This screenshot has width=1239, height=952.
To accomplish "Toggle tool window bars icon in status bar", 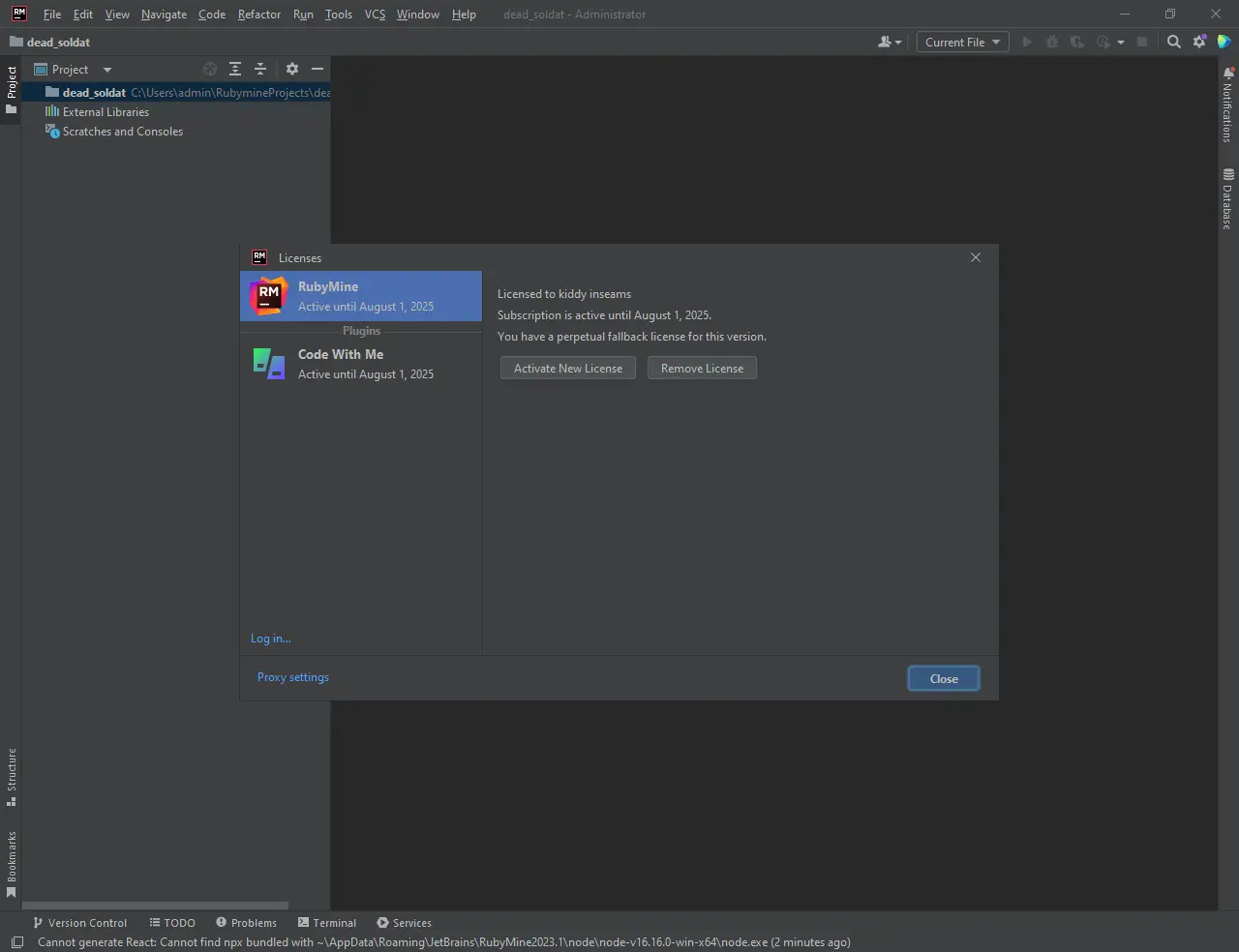I will (x=16, y=942).
